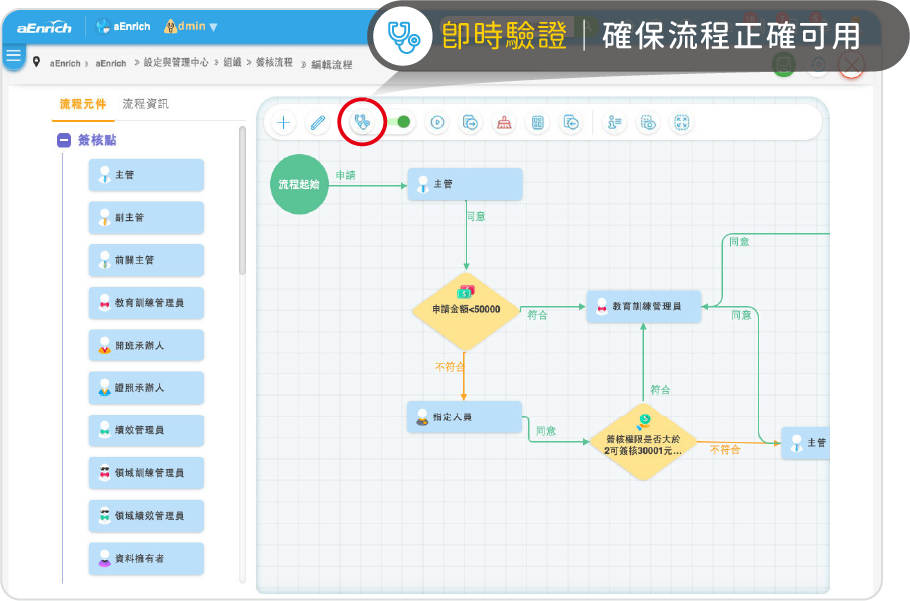Click the import document arrow-left icon
910x601 pixels.
point(571,122)
